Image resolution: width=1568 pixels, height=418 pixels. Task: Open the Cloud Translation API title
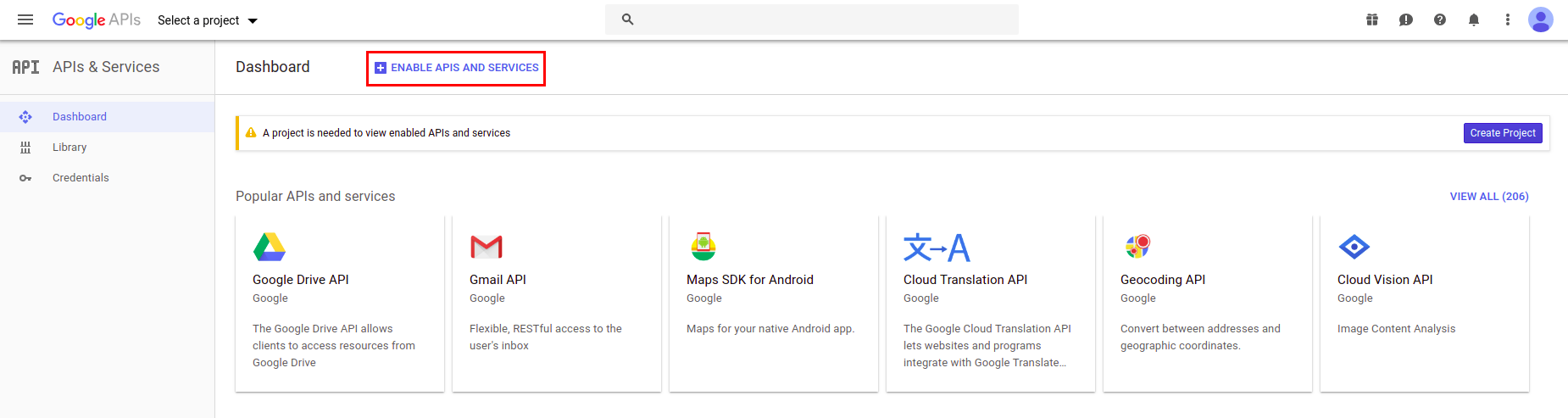965,280
